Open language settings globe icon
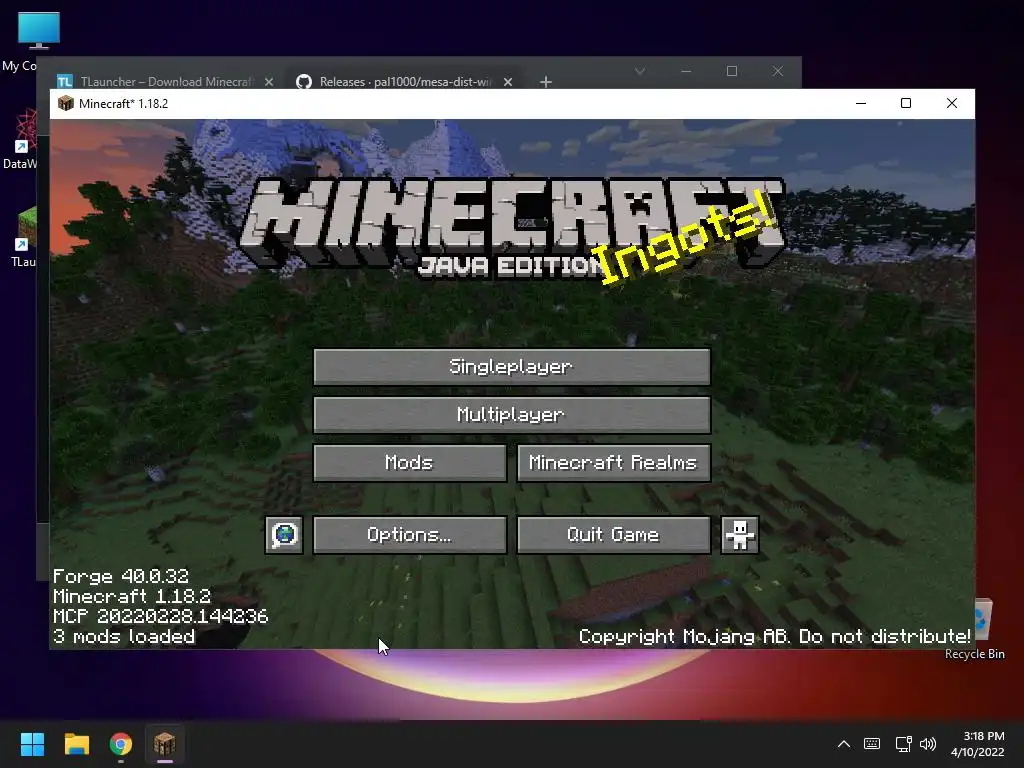The image size is (1024, 768). pyautogui.click(x=284, y=535)
